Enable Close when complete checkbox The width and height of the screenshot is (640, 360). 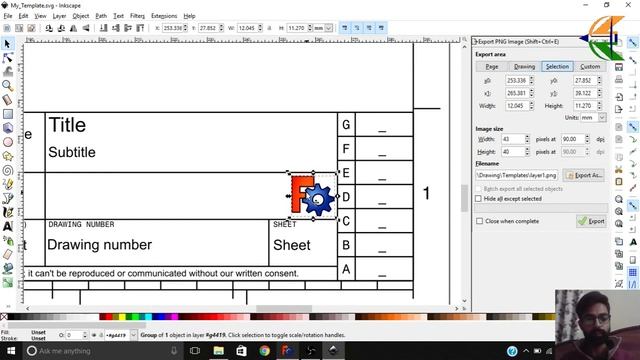480,221
